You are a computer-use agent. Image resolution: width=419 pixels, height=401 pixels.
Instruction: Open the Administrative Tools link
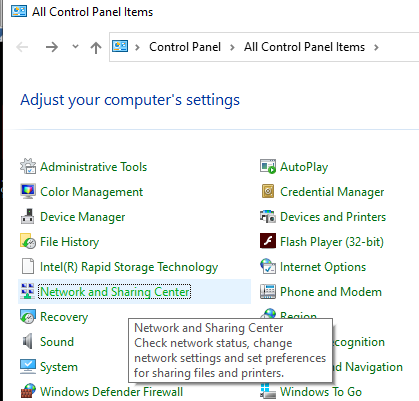(x=94, y=167)
